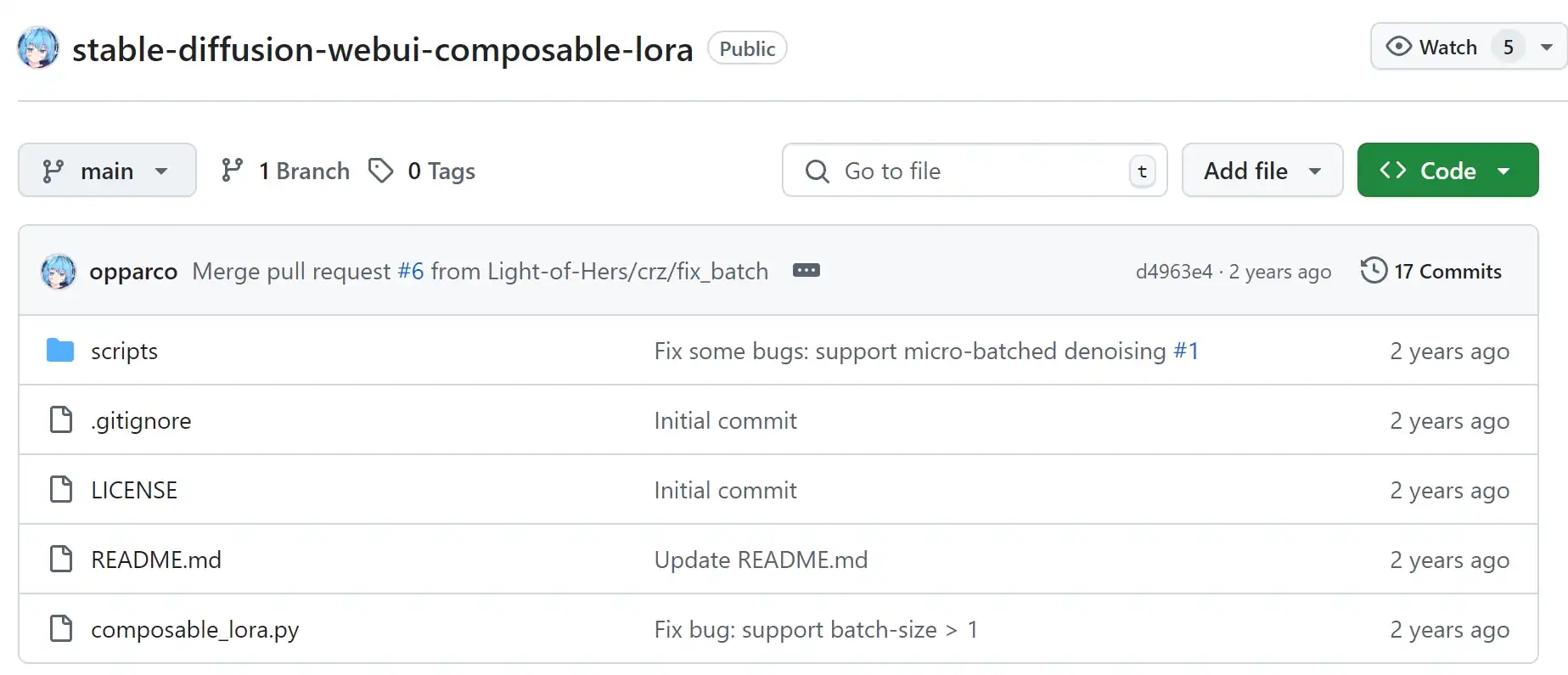The width and height of the screenshot is (1568, 675).
Task: Open the README.md file
Action: pos(156,560)
